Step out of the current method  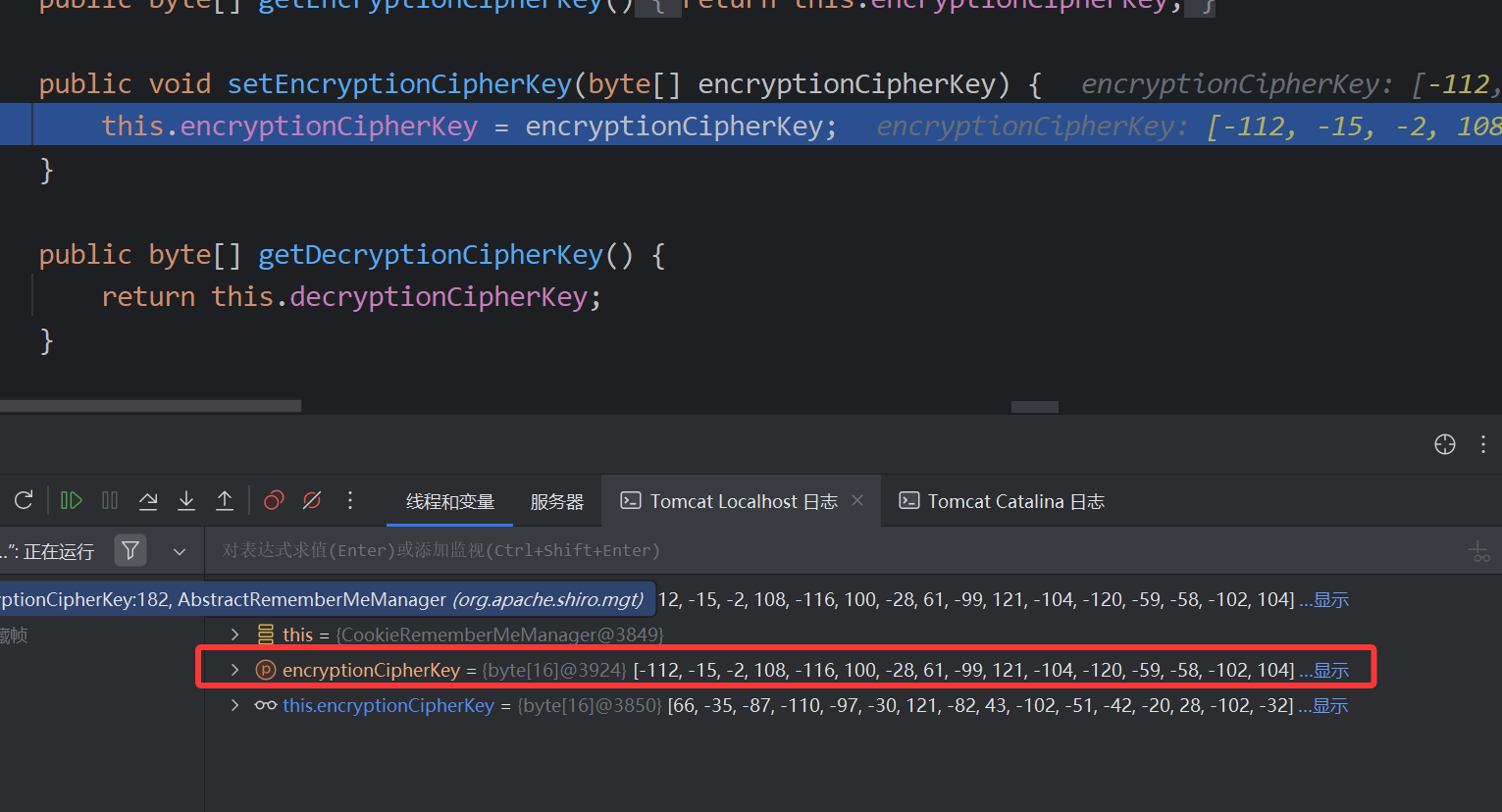(225, 500)
